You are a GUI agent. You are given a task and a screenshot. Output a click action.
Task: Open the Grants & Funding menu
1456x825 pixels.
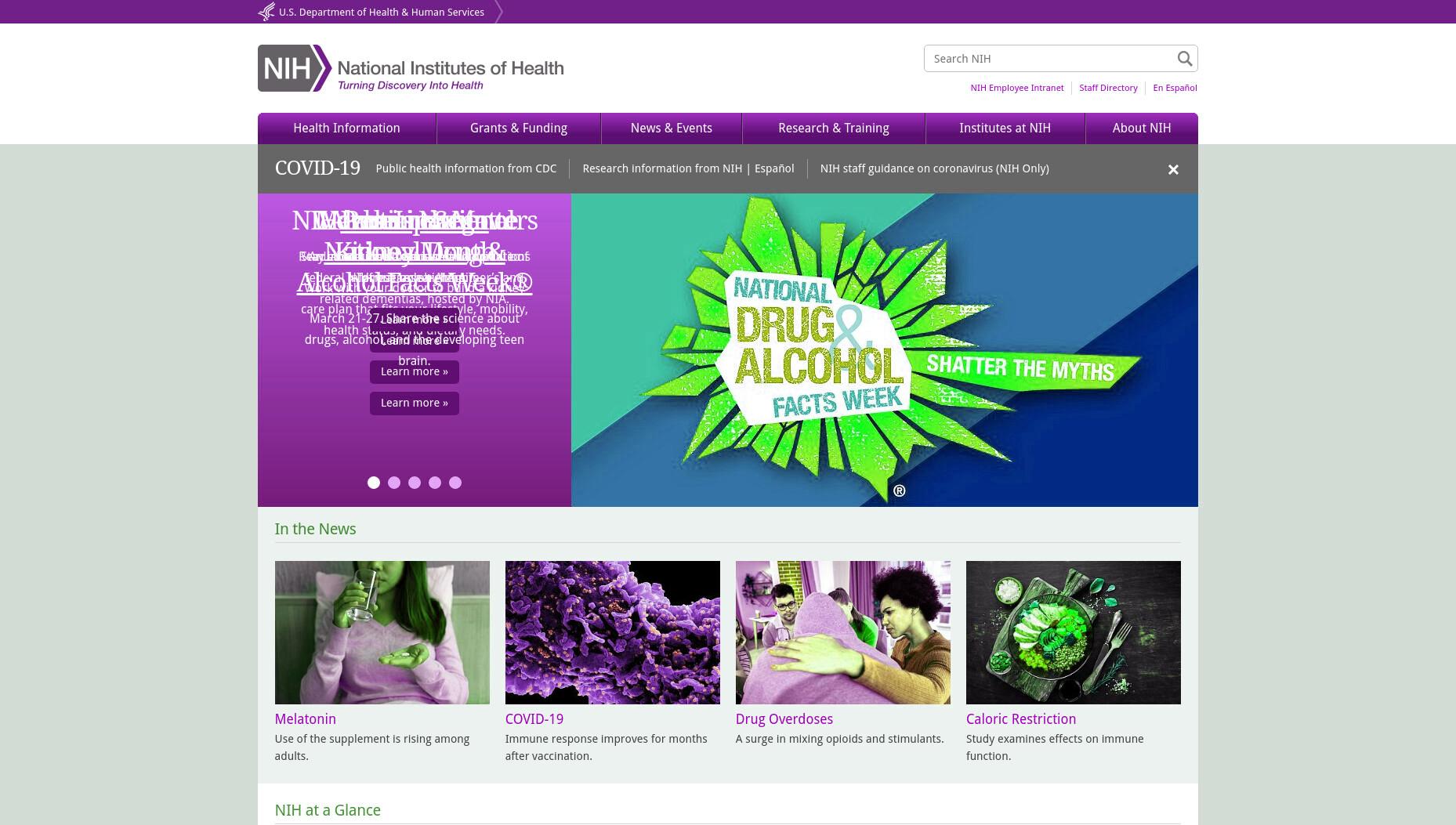click(x=519, y=128)
